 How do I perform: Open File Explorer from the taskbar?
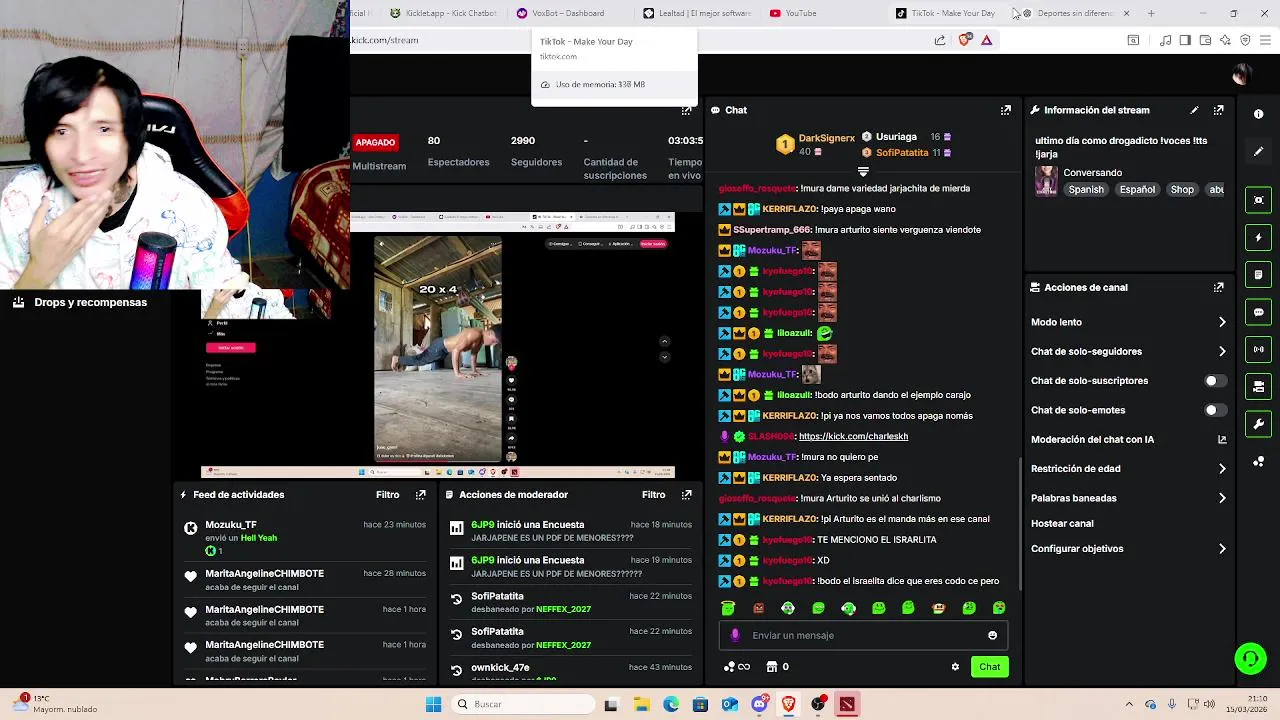pyautogui.click(x=641, y=704)
